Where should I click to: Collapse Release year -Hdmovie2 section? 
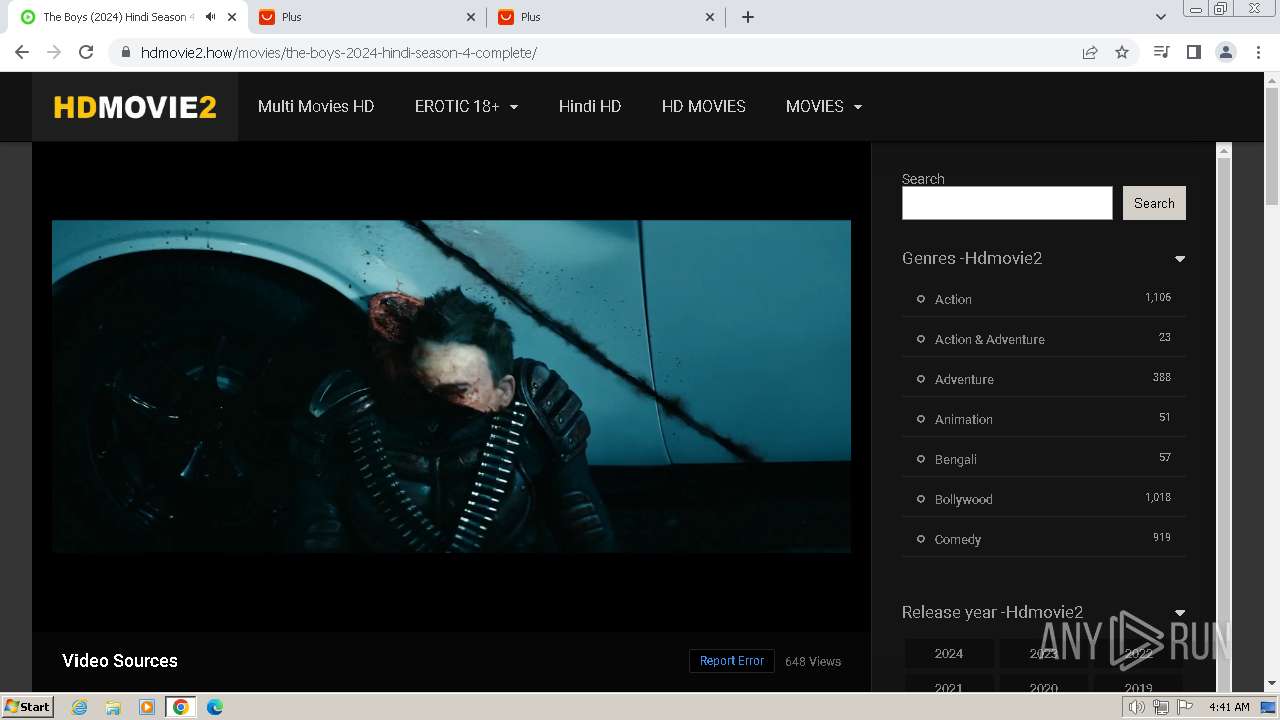(x=1180, y=613)
